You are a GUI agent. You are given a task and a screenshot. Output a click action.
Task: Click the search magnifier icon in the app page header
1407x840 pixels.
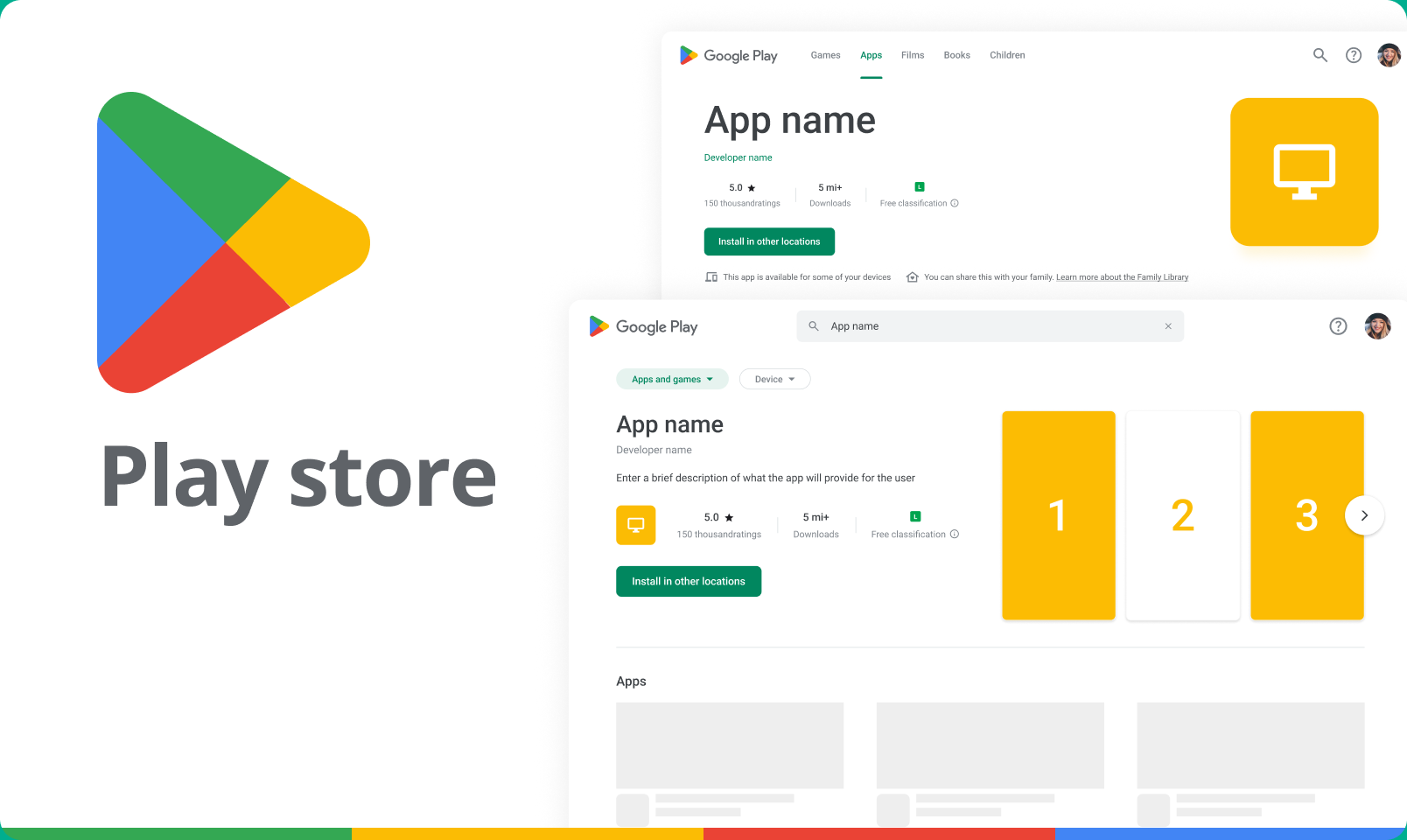point(1320,55)
